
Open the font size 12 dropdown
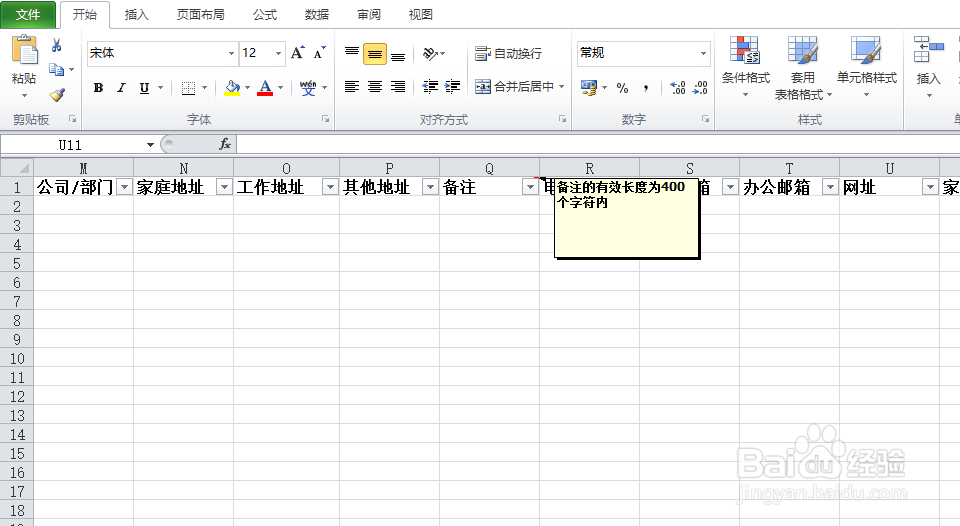pos(278,54)
